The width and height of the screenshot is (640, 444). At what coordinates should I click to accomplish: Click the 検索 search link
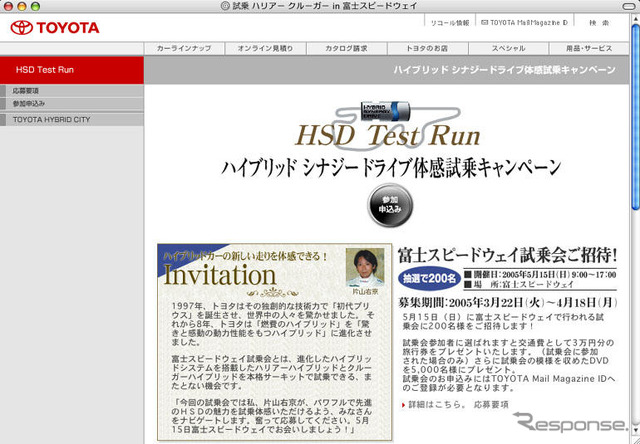coord(599,23)
